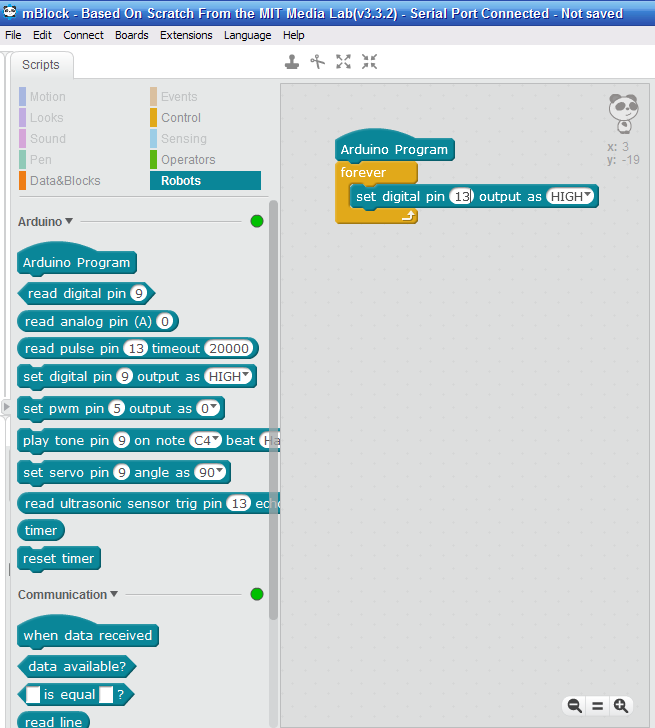Select the Data&Blocks category
The width and height of the screenshot is (655, 728).
coord(60,181)
